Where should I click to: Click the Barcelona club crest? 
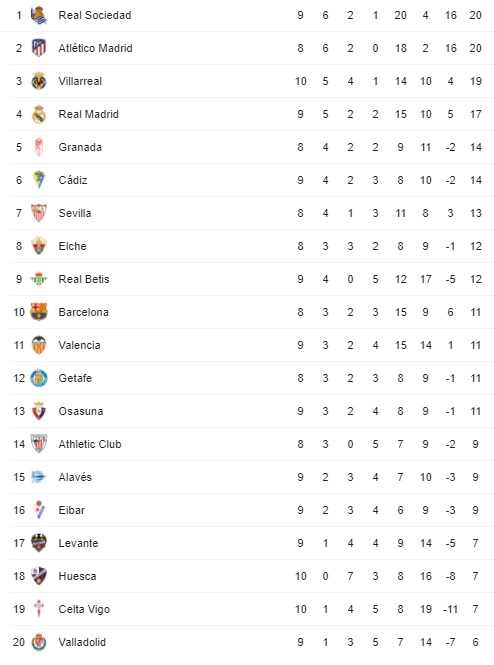click(x=39, y=312)
